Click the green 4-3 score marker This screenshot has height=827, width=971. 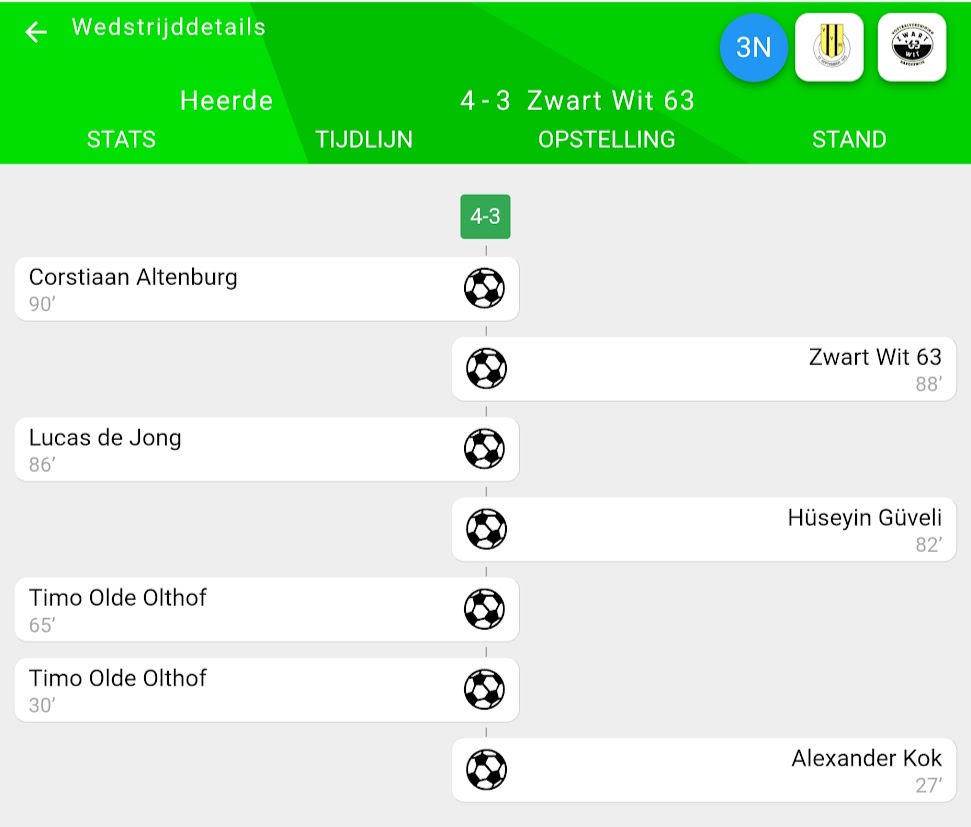pyautogui.click(x=485, y=216)
